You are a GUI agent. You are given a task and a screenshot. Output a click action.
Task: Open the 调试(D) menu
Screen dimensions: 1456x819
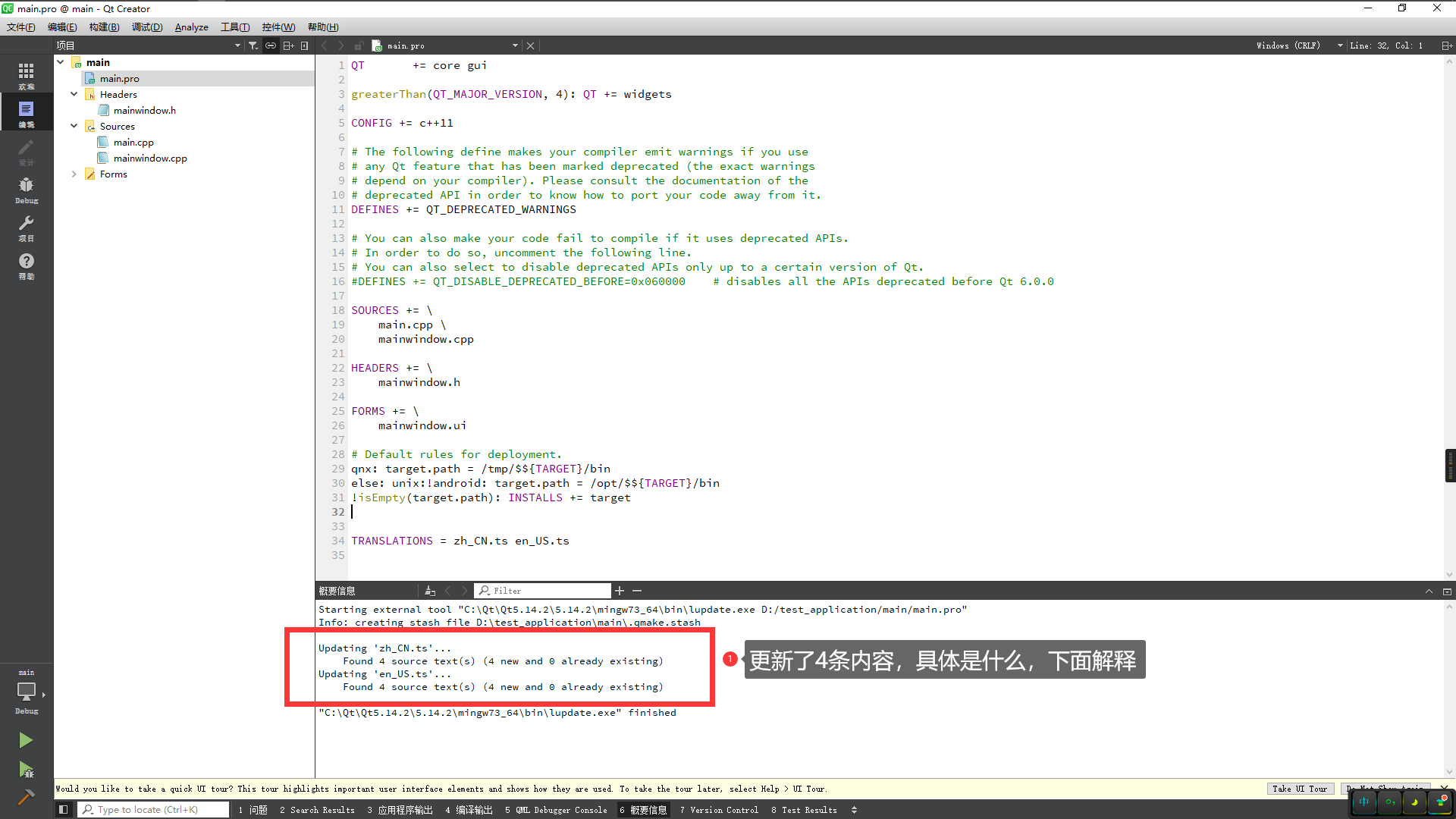point(147,27)
